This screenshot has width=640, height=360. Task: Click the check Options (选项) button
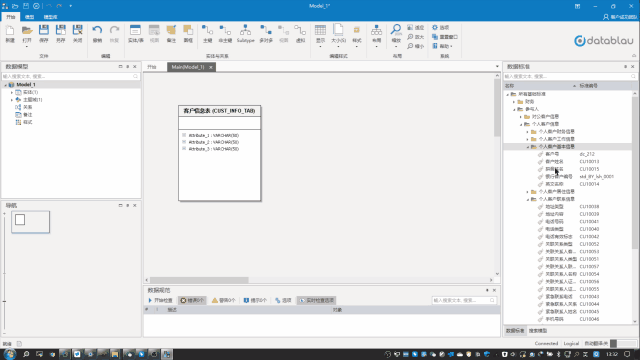tap(283, 300)
